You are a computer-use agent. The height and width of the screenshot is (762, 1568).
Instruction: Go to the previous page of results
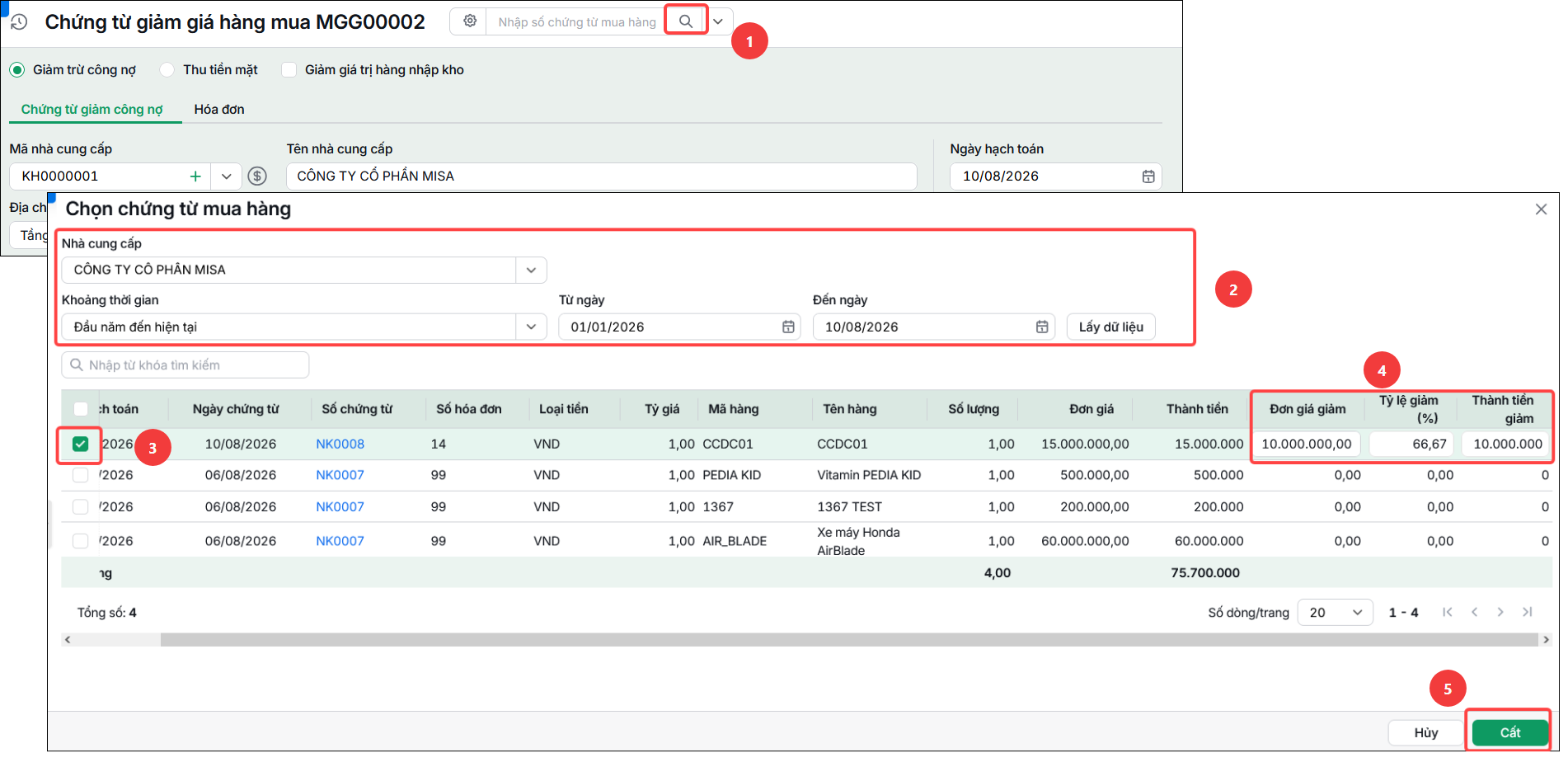click(x=1474, y=613)
